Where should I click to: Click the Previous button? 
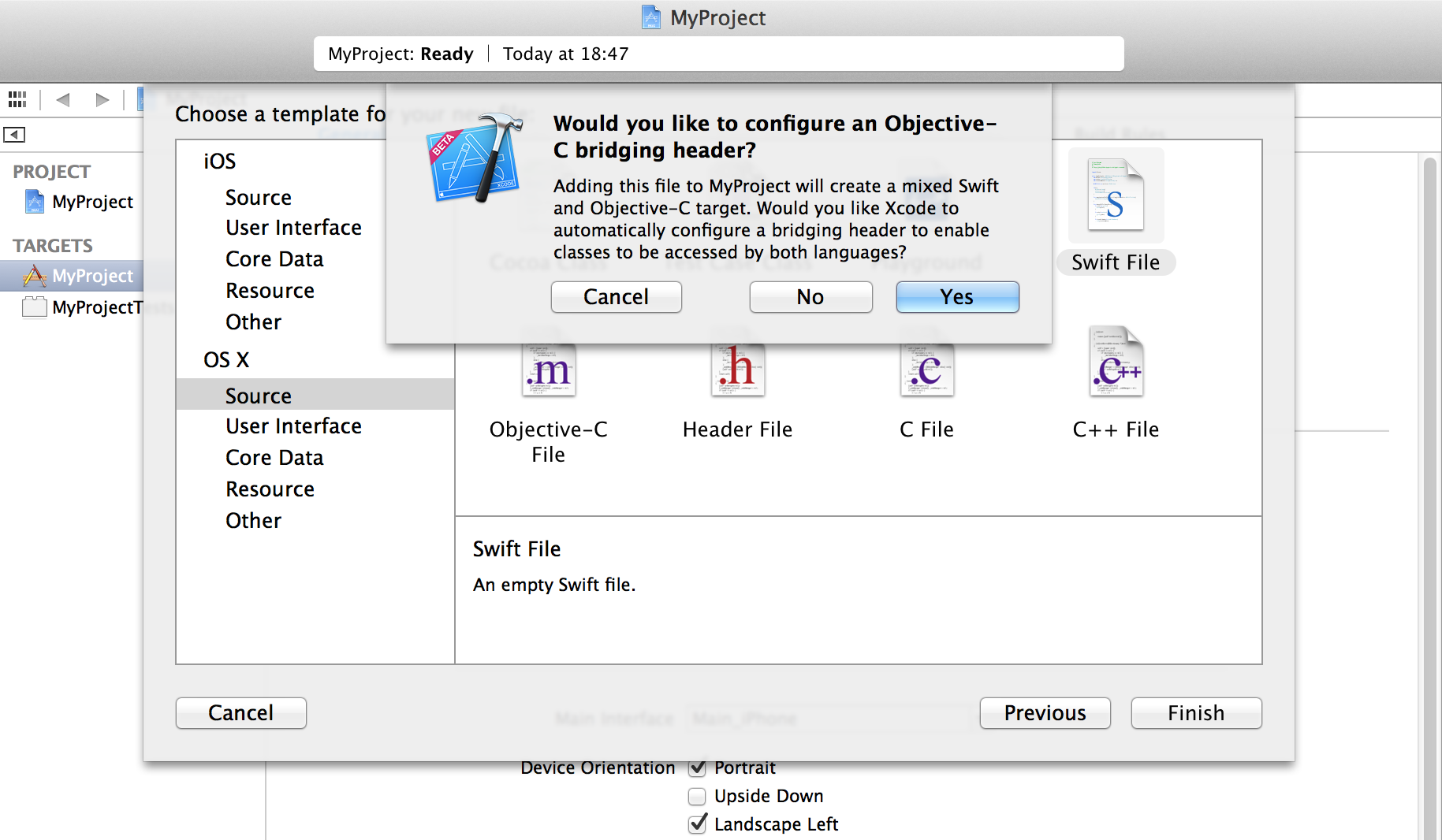[x=1045, y=713]
